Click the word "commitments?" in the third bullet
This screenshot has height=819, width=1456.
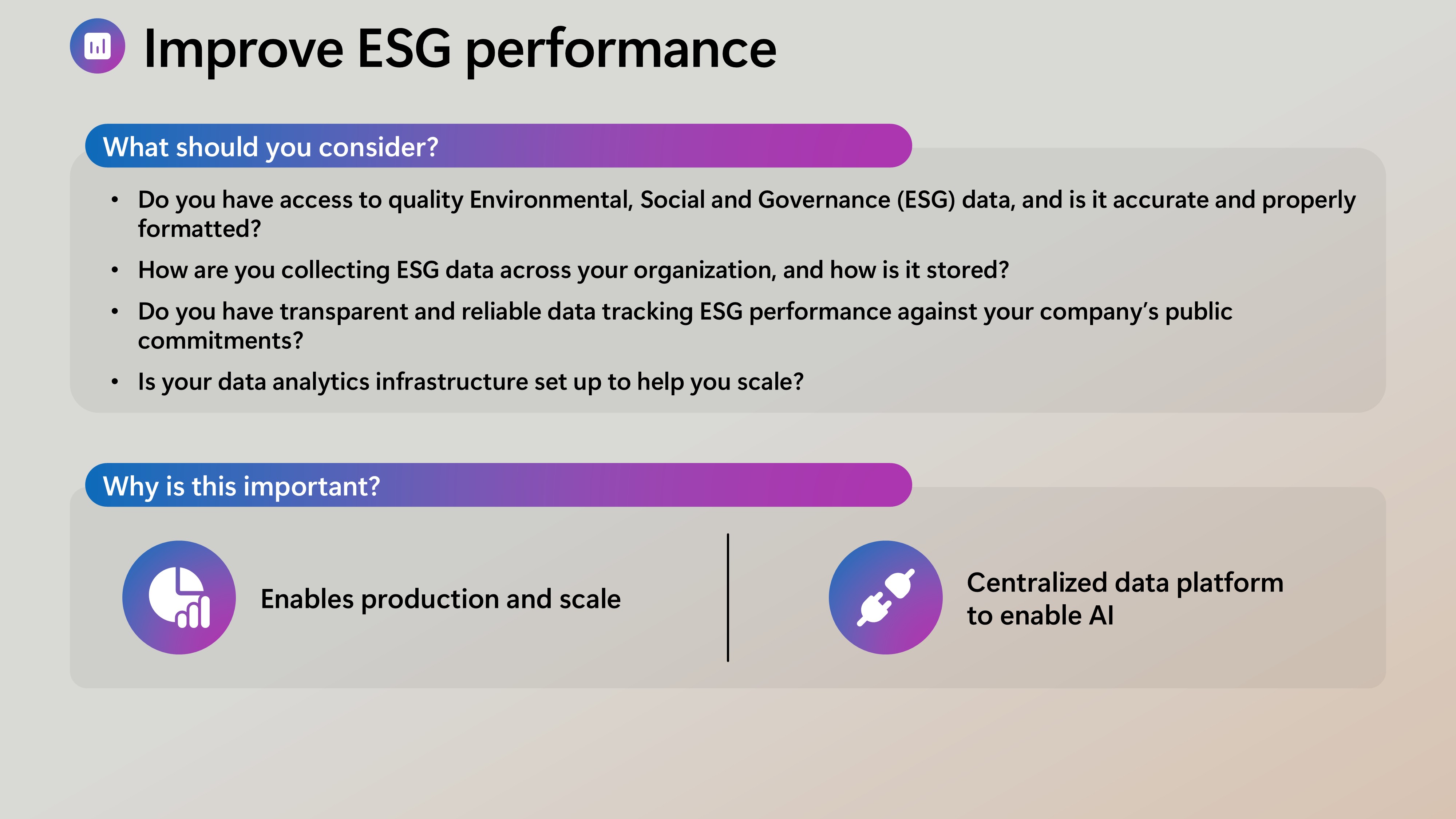[x=221, y=341]
